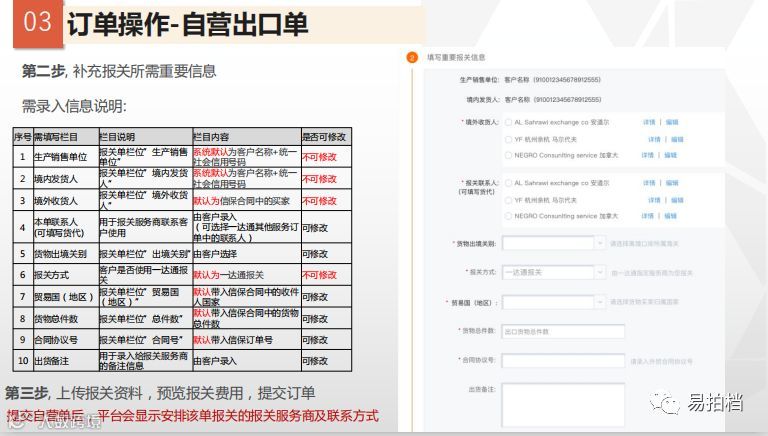Click 编辑 for YF 杭州余杭 in 报关联系人
The width and height of the screenshot is (768, 436).
click(677, 200)
